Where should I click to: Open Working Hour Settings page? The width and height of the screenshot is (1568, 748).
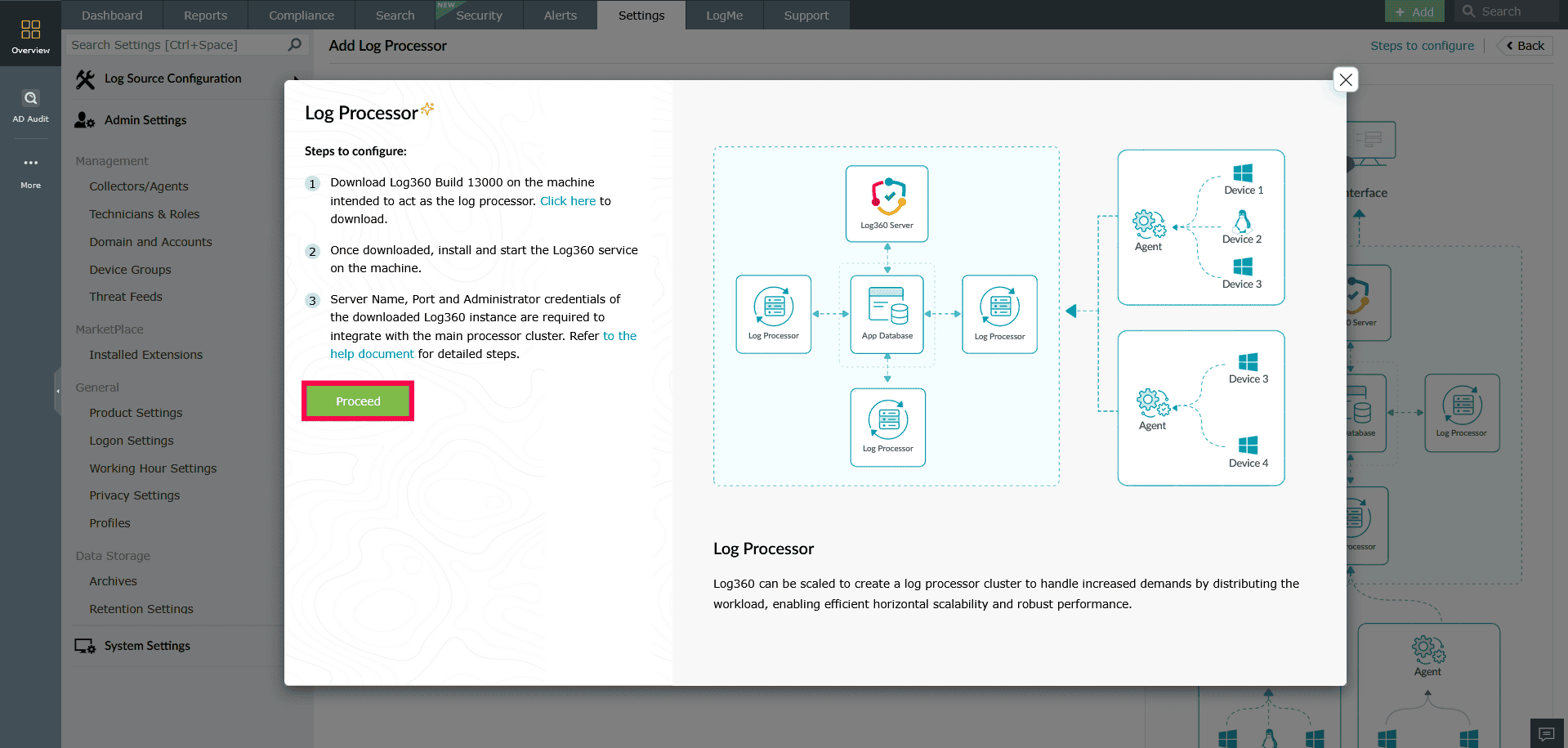[x=153, y=468]
